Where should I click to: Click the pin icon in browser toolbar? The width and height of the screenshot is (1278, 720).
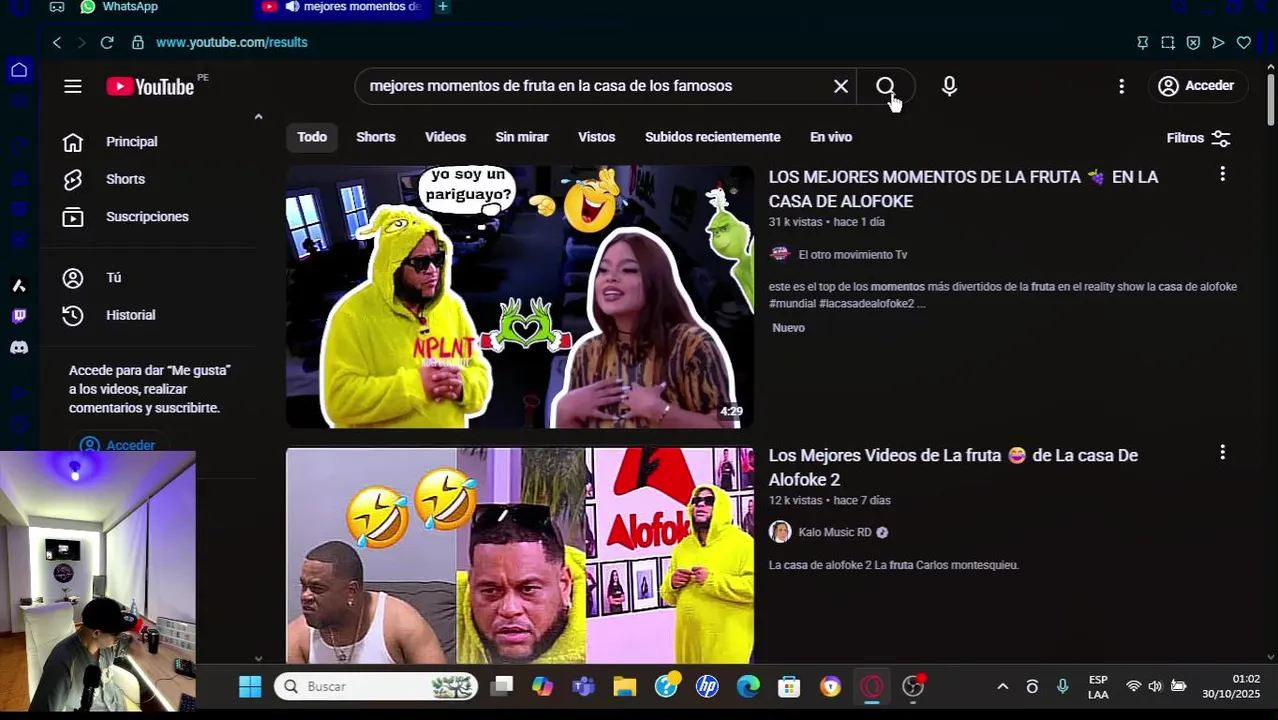tap(1143, 42)
